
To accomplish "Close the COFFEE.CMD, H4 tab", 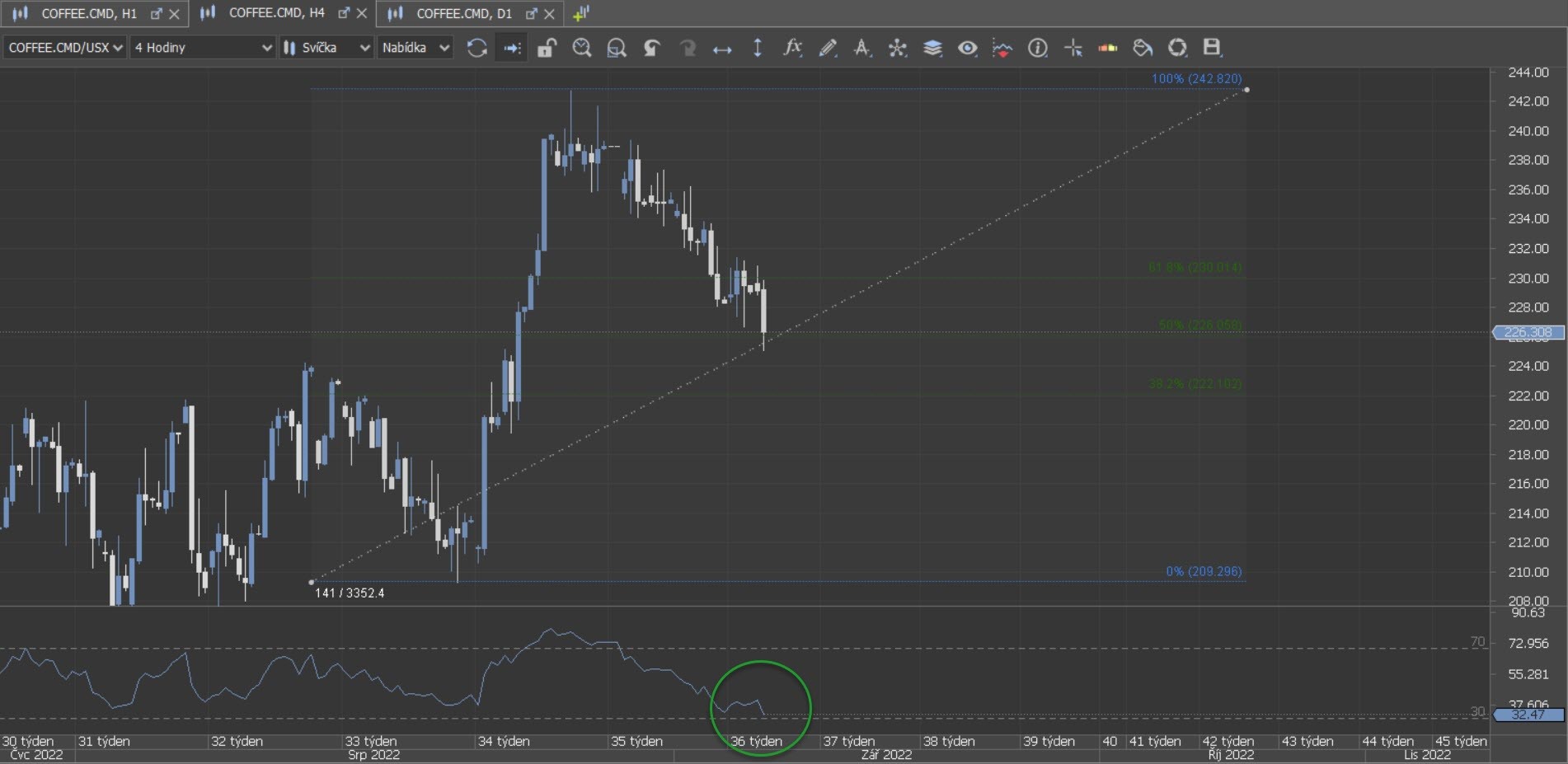I will pyautogui.click(x=361, y=14).
